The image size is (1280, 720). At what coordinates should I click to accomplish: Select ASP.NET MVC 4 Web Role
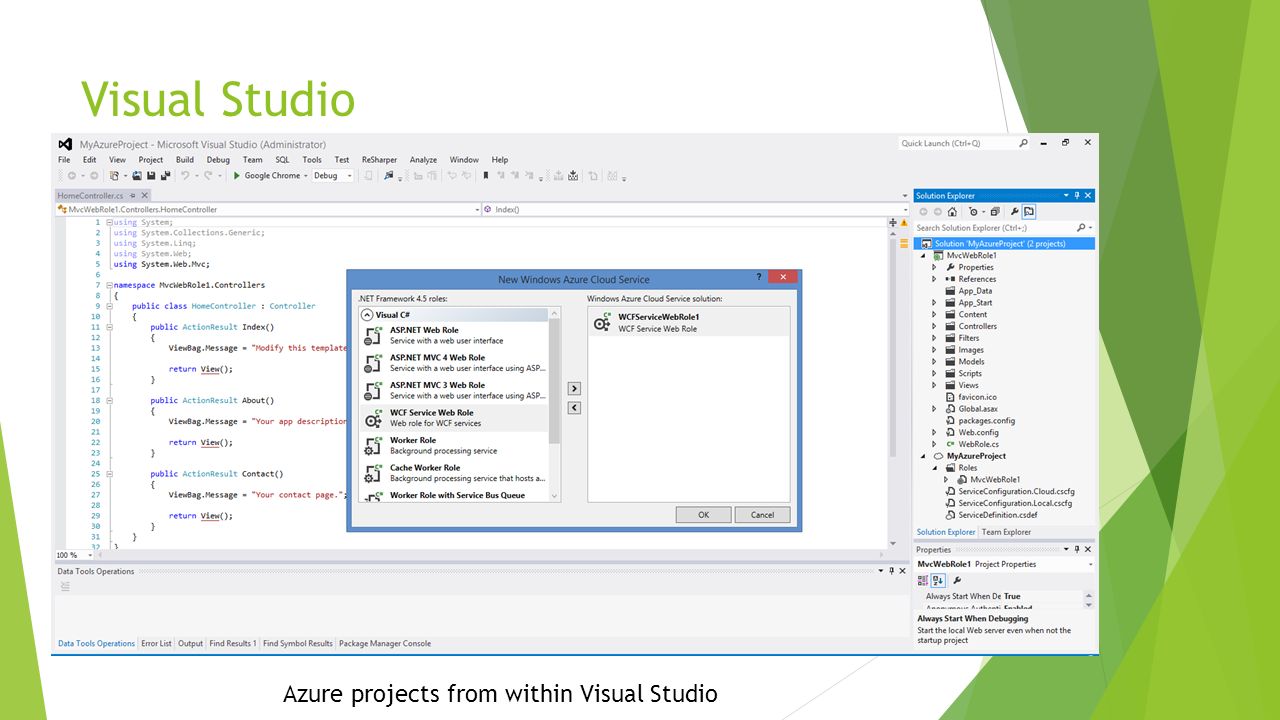454,363
